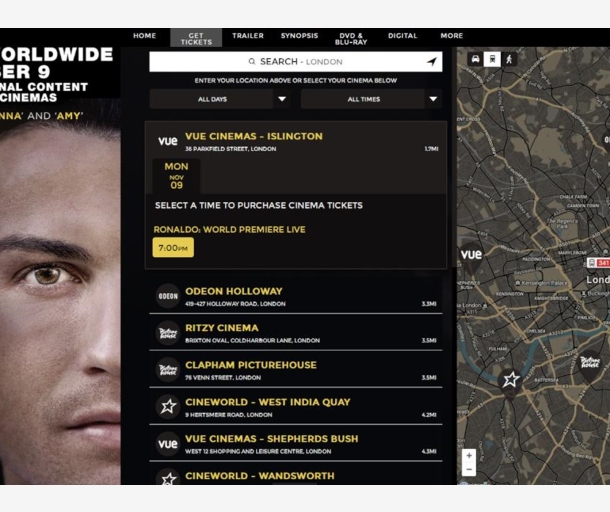Click the Vue marker on map
This screenshot has width=610, height=512.
(x=471, y=258)
